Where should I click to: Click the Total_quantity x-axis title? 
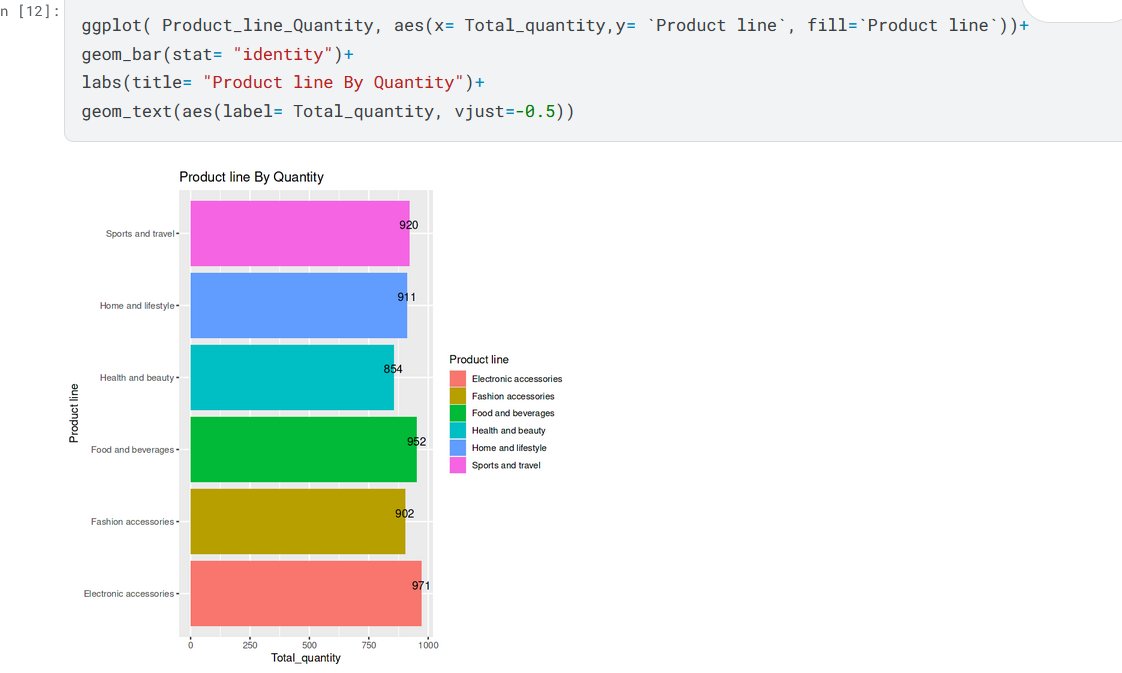pos(306,658)
